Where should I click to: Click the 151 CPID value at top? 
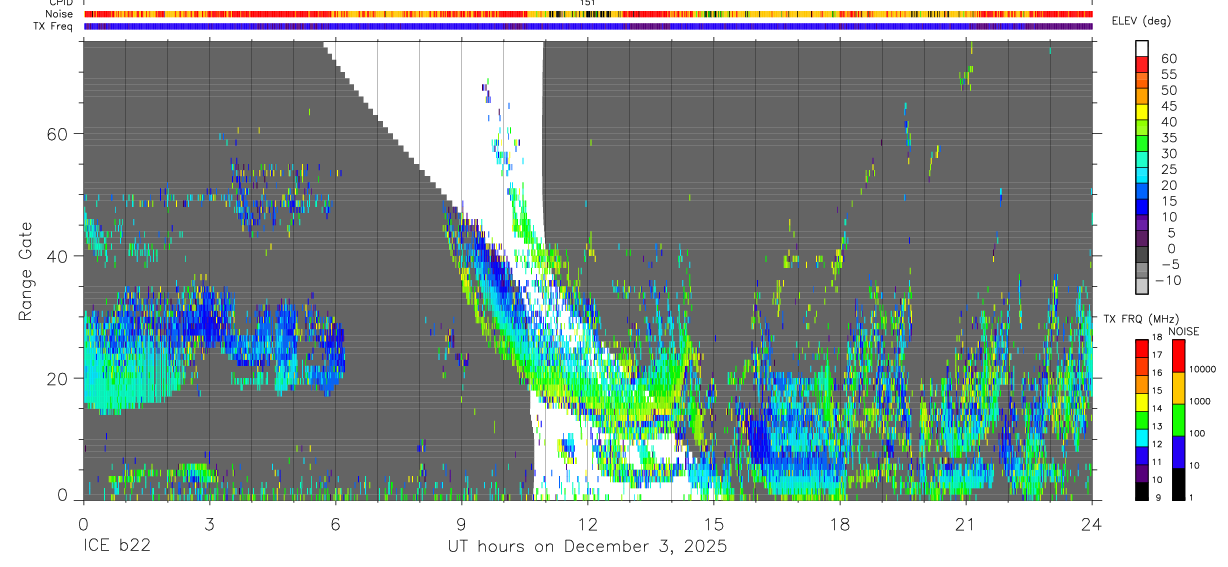click(588, 3)
